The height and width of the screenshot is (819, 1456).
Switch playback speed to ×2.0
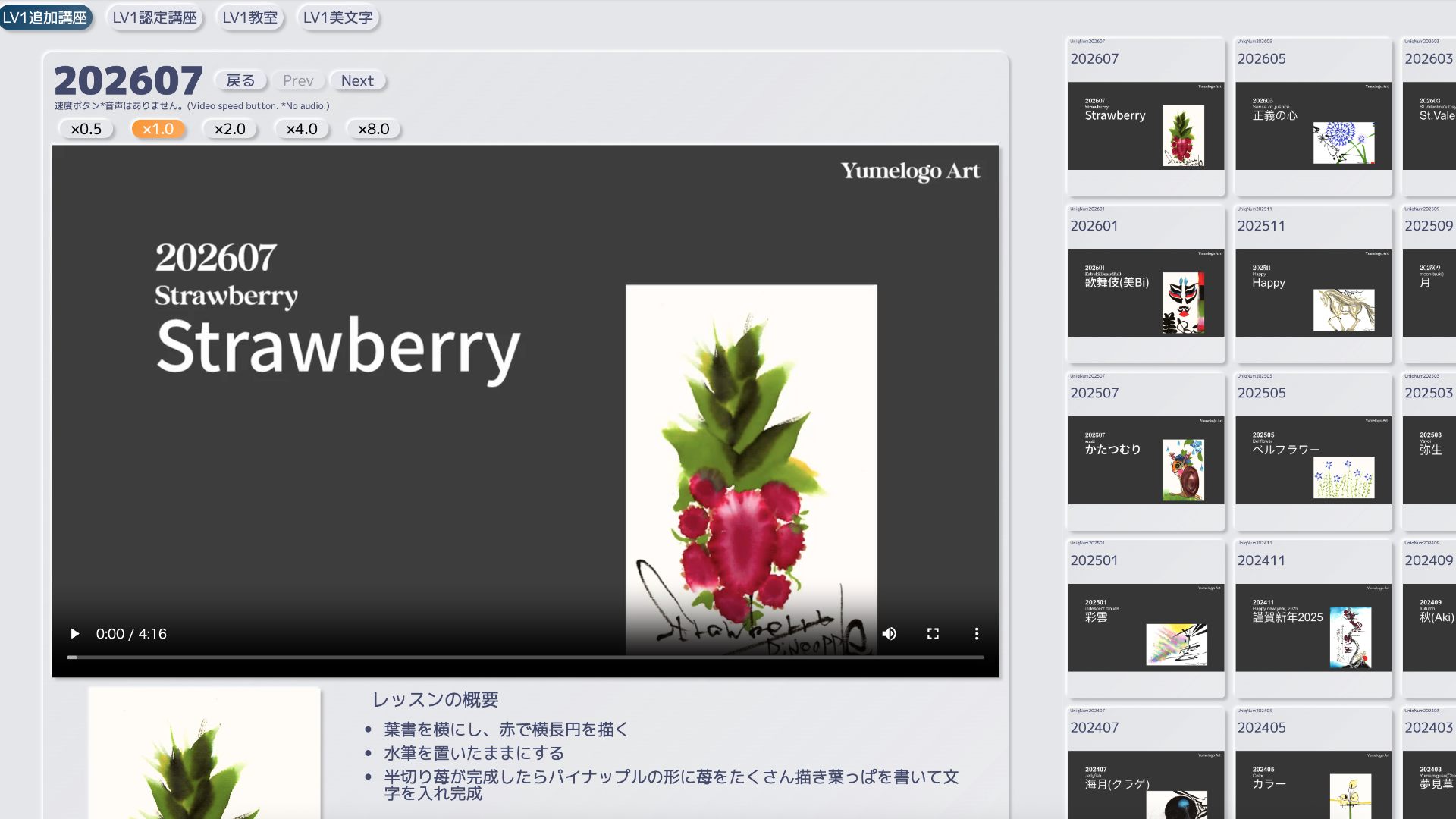click(x=230, y=129)
